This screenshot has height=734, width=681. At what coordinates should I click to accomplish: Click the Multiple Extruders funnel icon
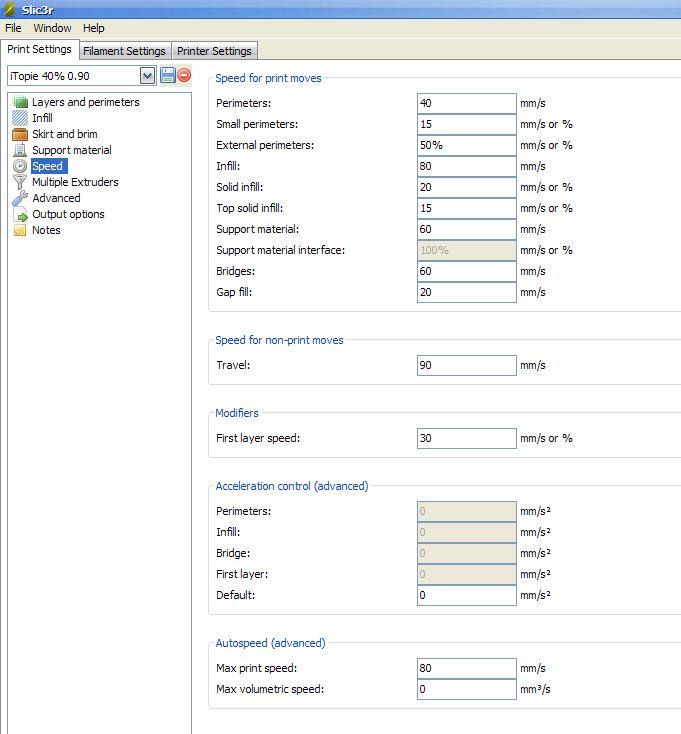pos(20,182)
